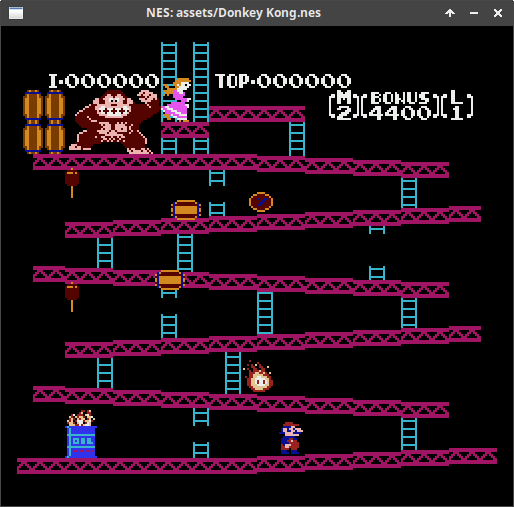Minimize the NES emulator window
Image resolution: width=514 pixels, height=507 pixels.
point(474,13)
